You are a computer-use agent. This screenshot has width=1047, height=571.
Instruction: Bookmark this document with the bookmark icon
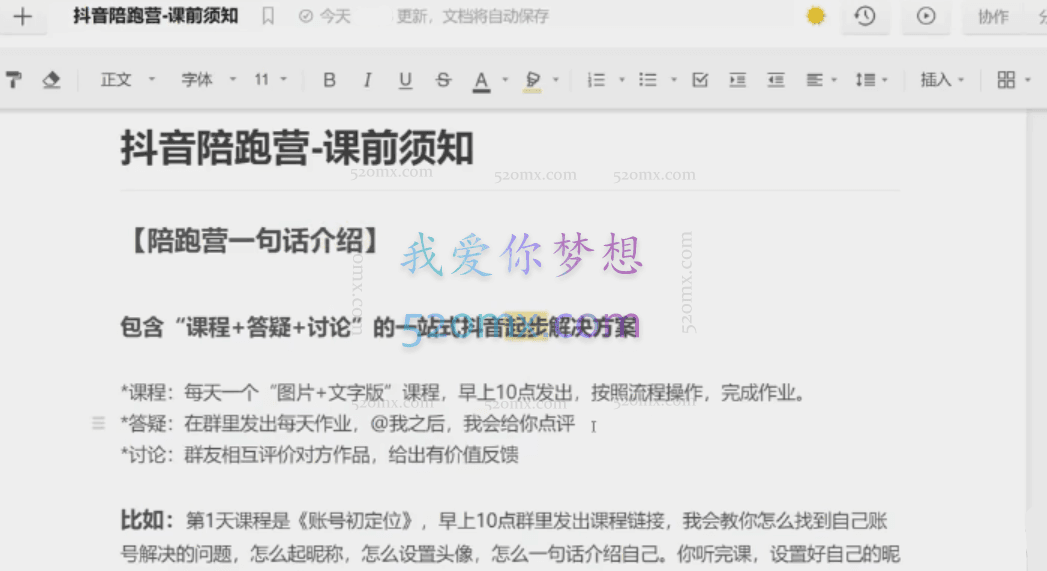pos(268,16)
